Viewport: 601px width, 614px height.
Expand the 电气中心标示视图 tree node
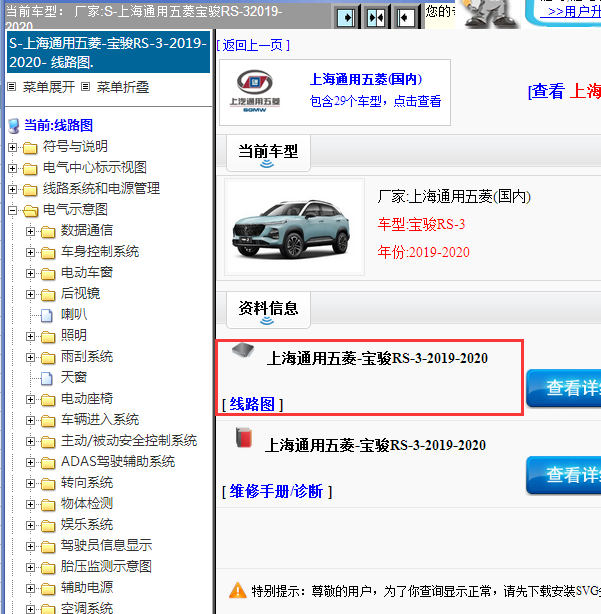coord(13,169)
